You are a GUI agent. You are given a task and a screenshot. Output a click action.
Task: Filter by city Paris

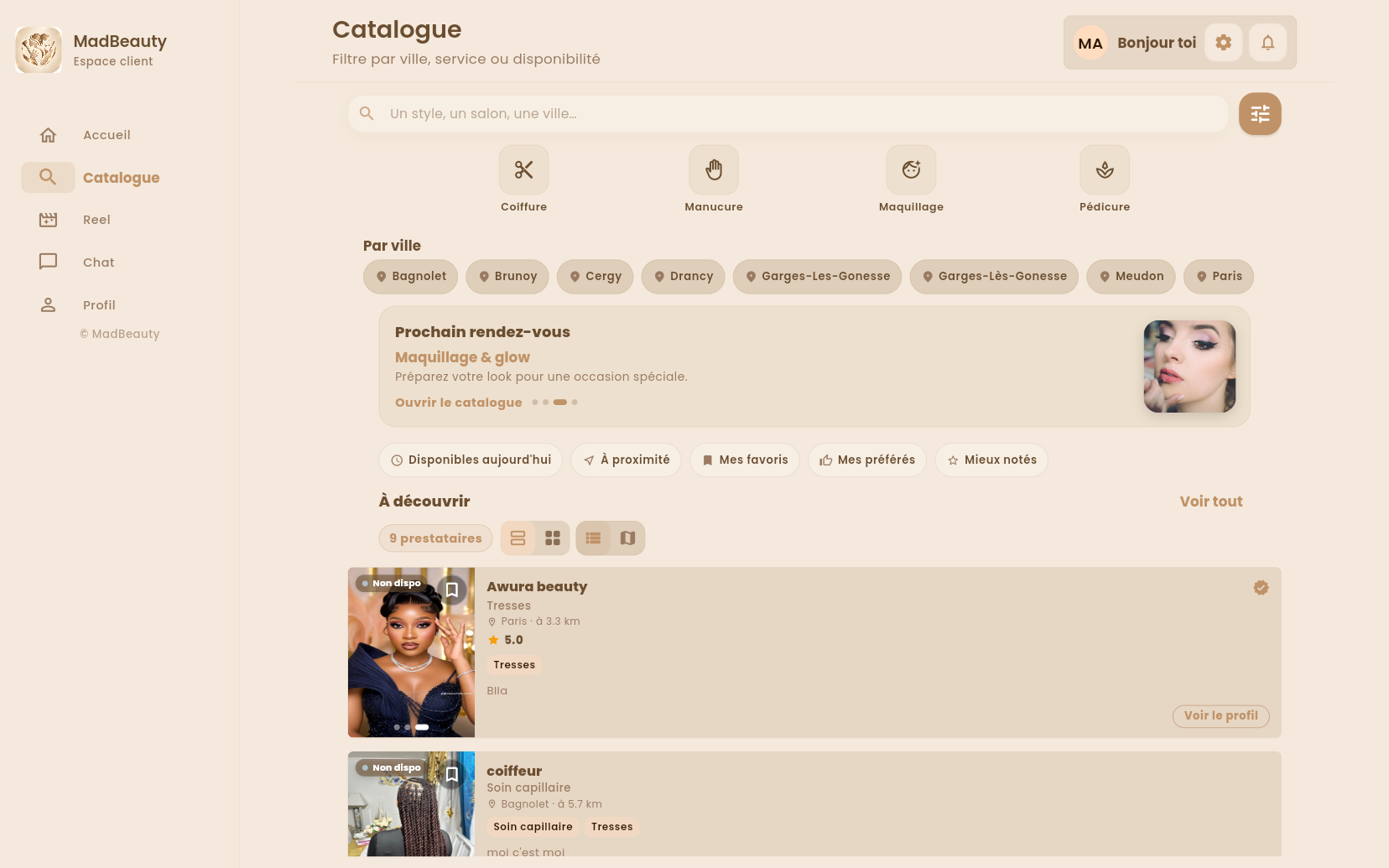tap(1219, 277)
